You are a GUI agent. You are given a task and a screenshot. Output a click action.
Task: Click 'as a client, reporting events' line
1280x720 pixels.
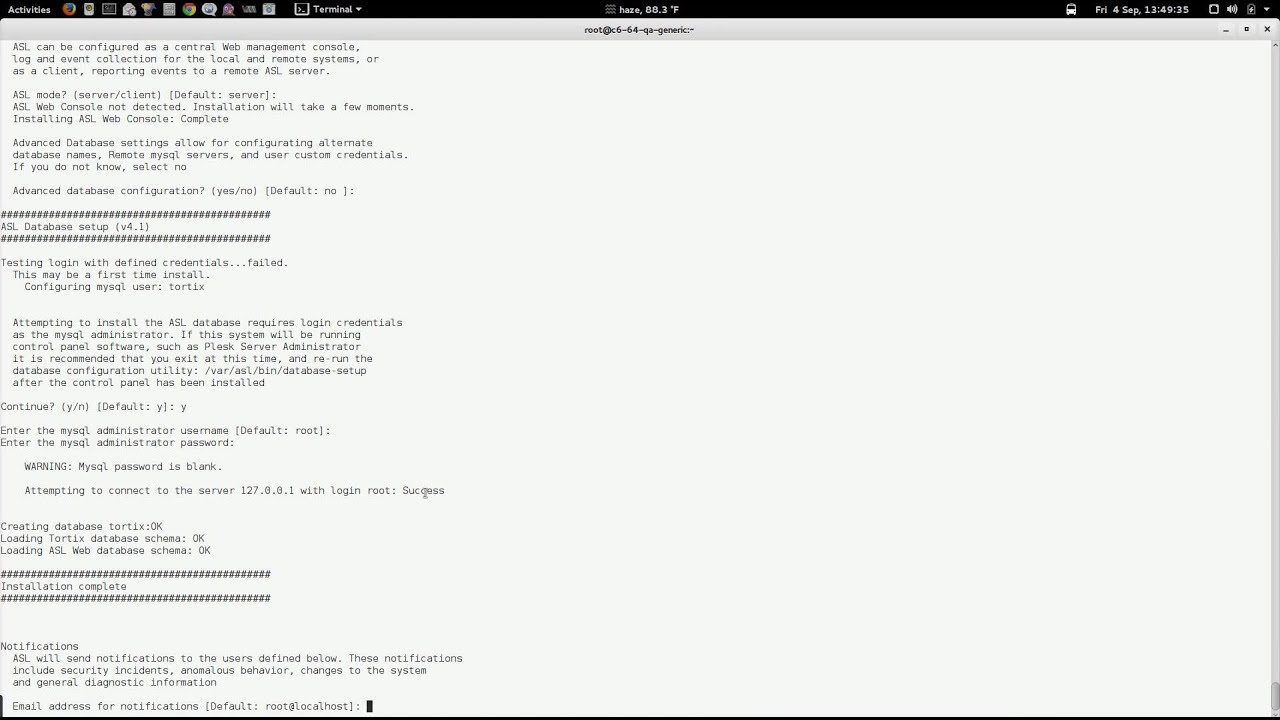(171, 71)
